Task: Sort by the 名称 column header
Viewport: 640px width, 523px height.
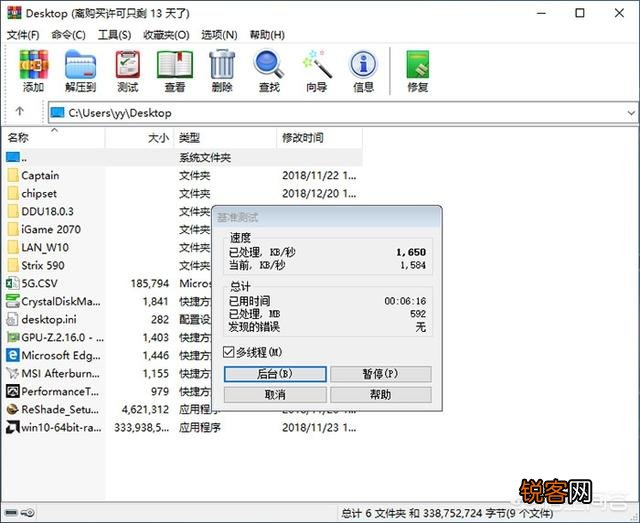Action: [53, 138]
